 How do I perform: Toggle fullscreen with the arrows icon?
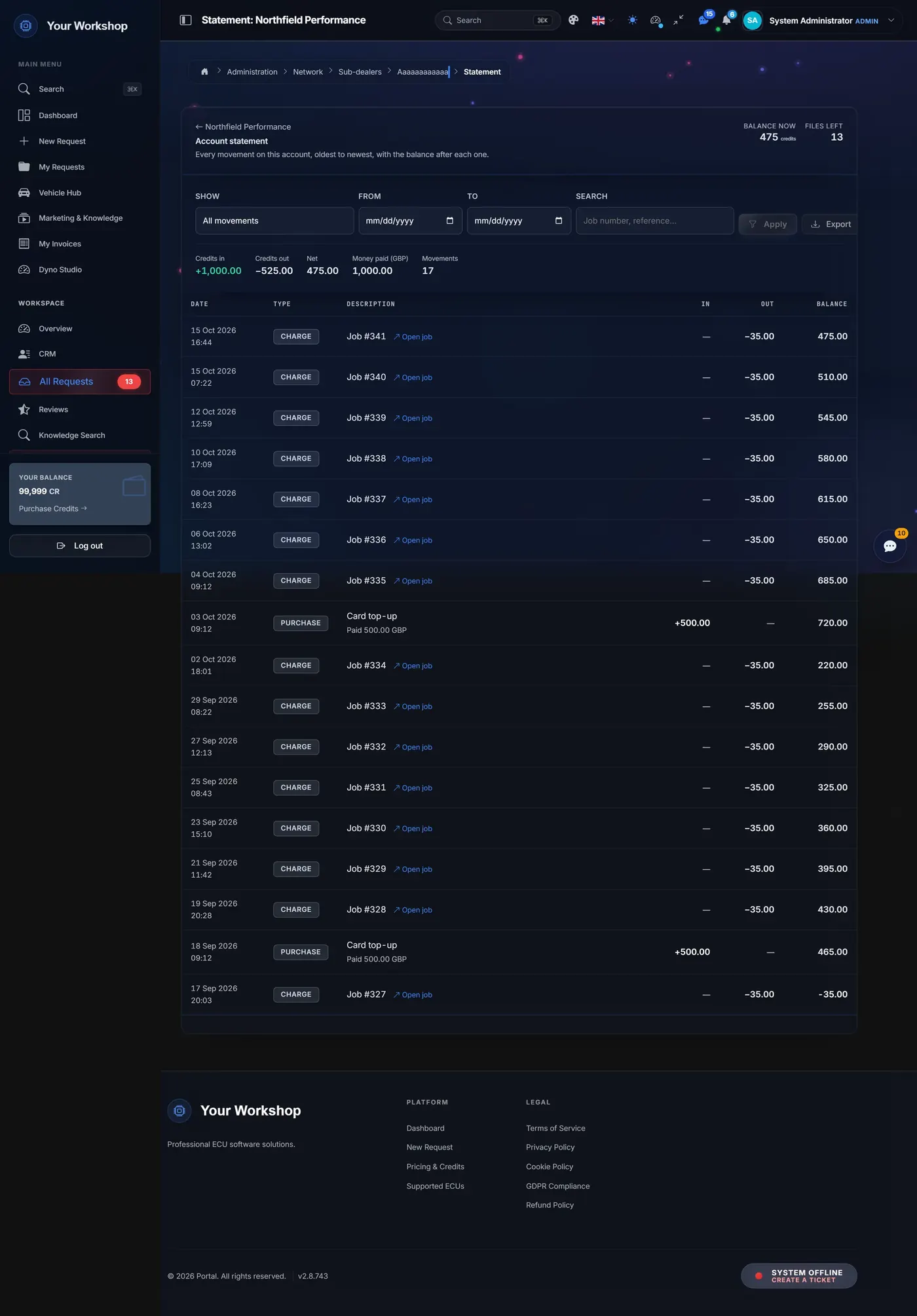point(679,20)
